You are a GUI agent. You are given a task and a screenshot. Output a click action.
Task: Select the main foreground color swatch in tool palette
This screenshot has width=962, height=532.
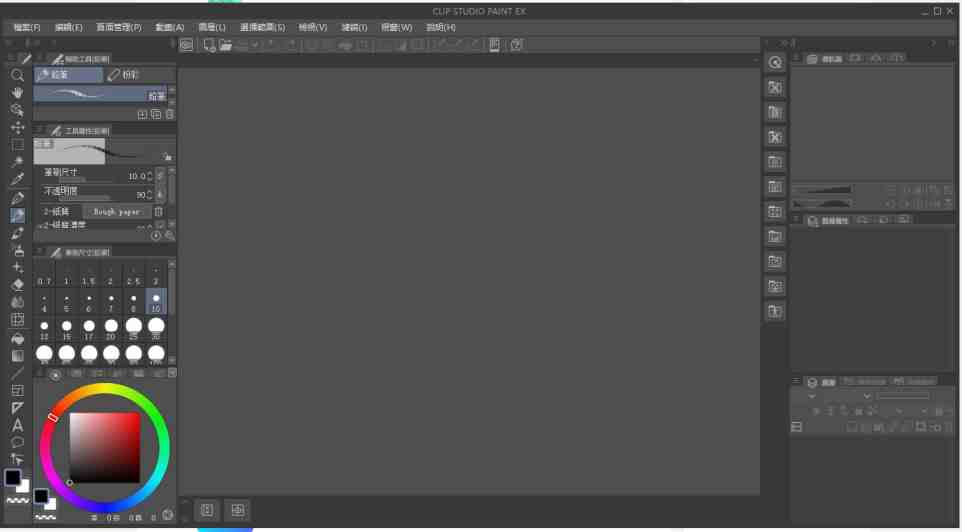coord(12,478)
